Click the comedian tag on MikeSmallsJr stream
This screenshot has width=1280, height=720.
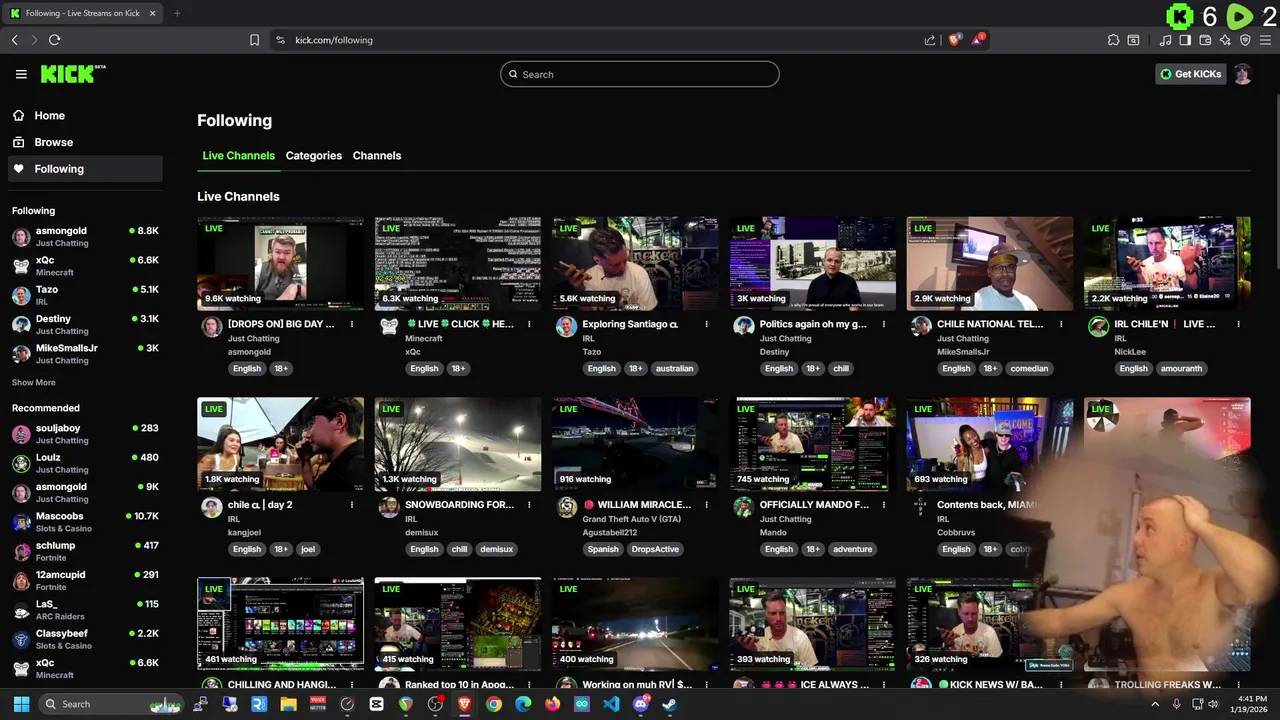pyautogui.click(x=1029, y=368)
